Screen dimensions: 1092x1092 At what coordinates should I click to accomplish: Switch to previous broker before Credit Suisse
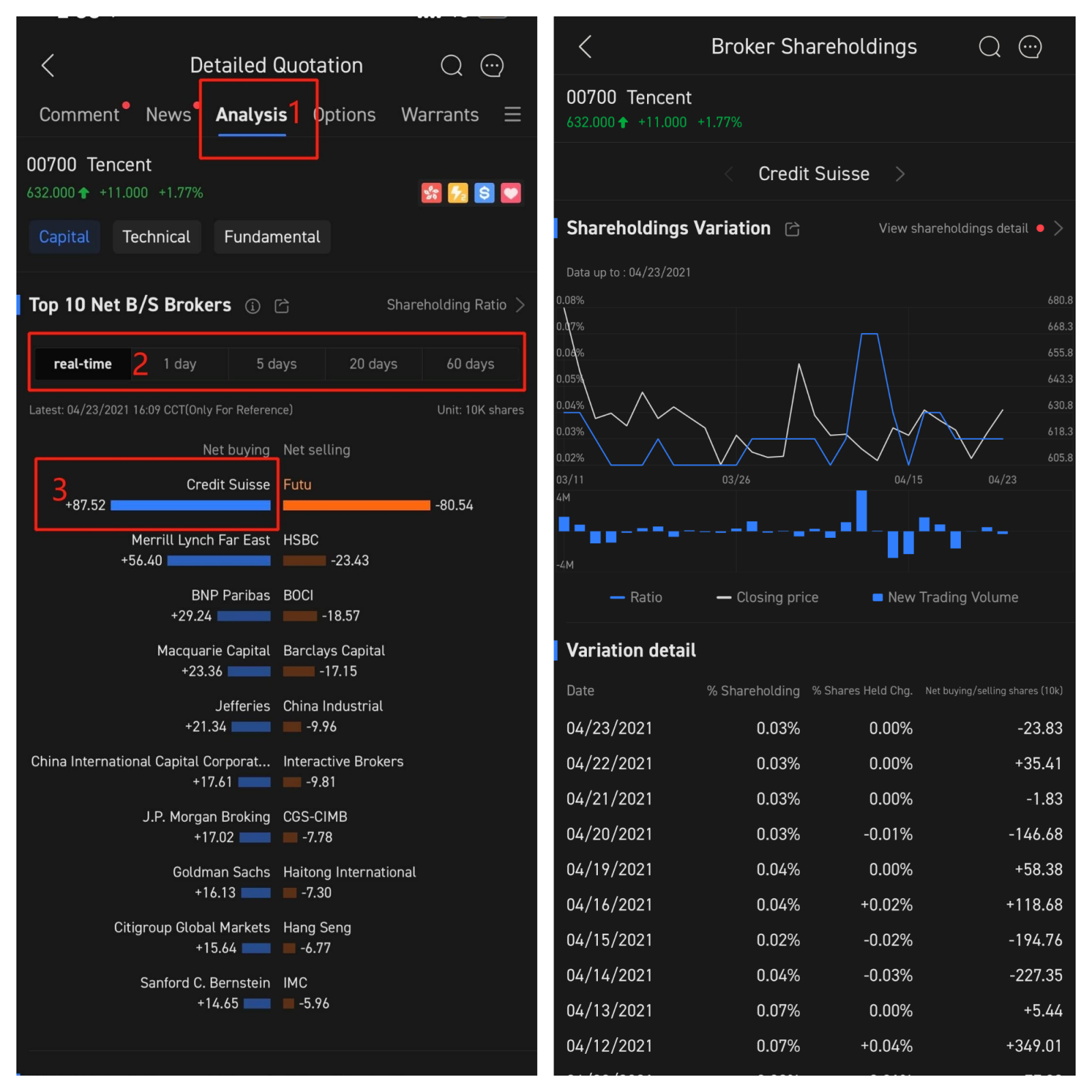click(x=729, y=174)
